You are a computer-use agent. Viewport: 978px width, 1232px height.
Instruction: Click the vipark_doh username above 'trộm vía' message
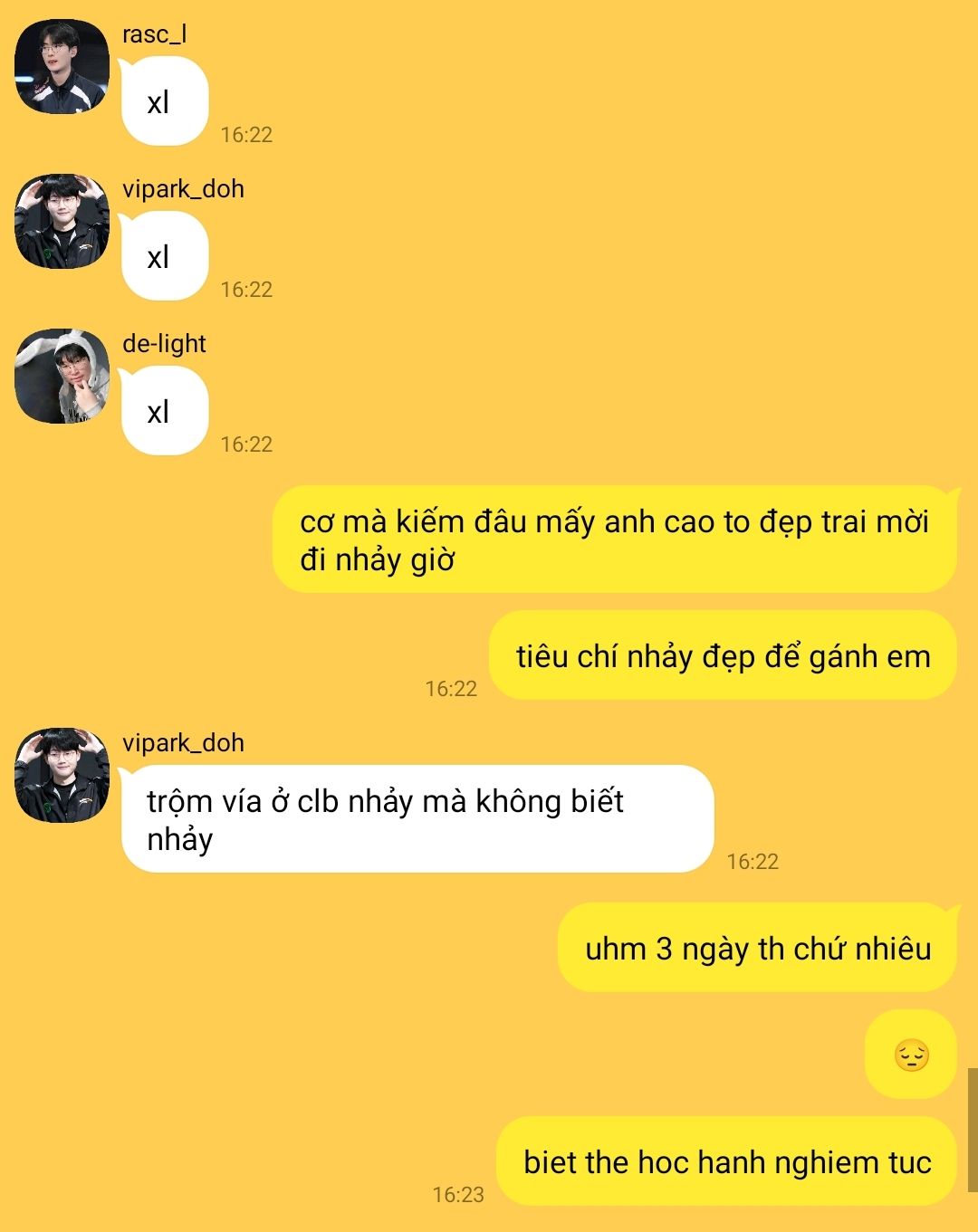(x=183, y=743)
